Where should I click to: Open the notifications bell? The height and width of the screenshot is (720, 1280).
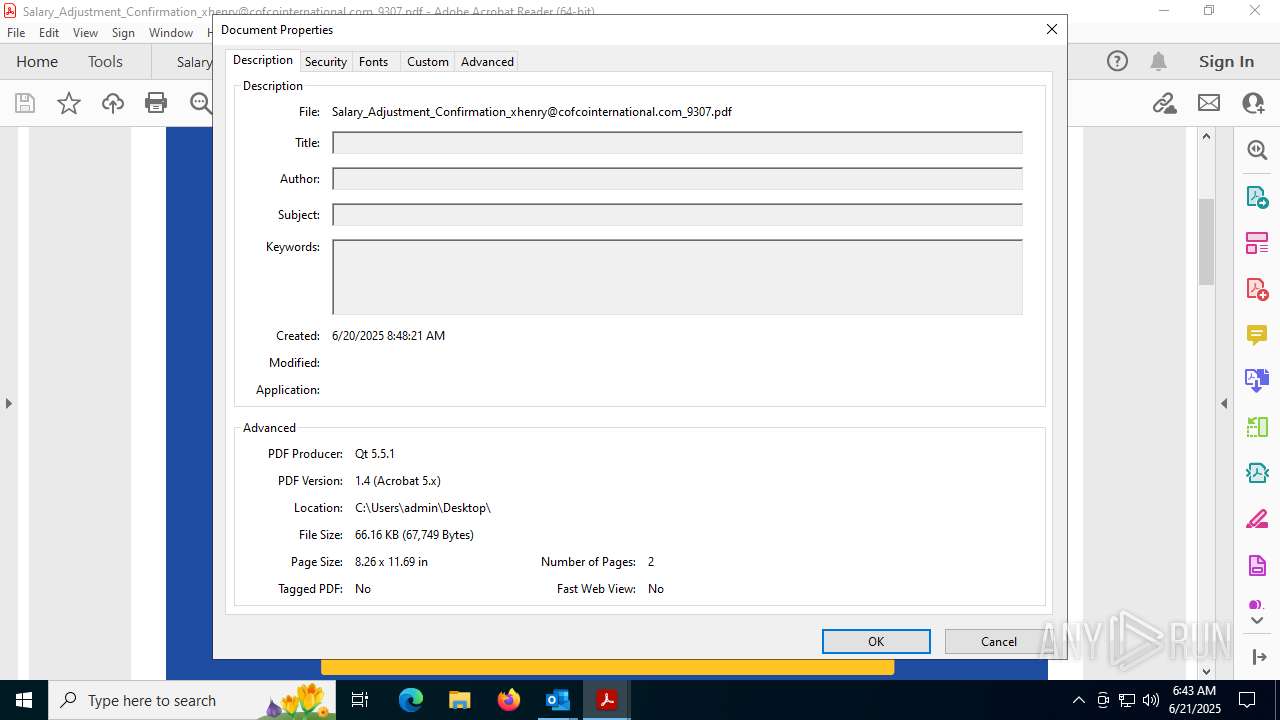click(1158, 61)
